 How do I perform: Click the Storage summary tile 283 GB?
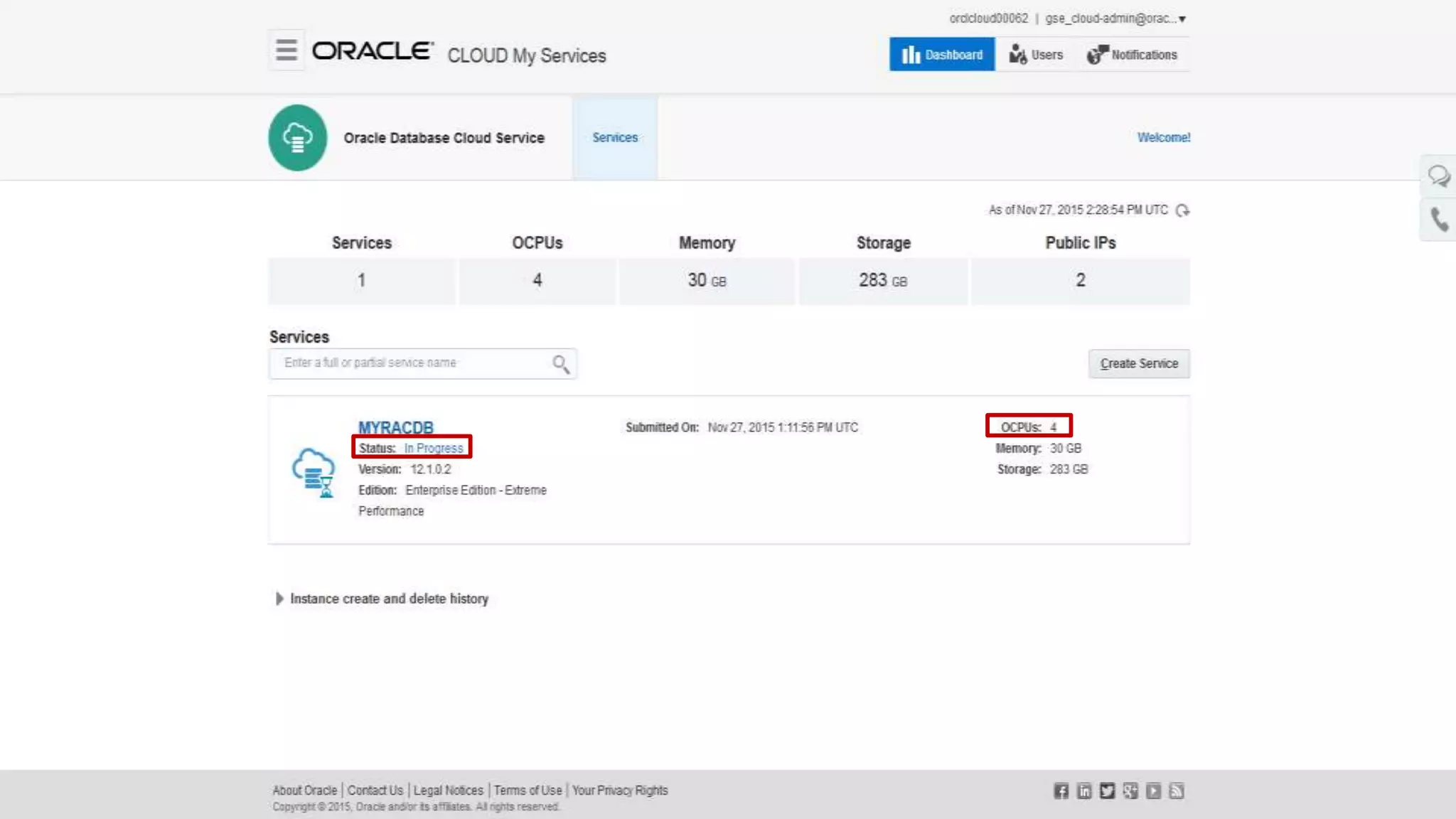[883, 281]
